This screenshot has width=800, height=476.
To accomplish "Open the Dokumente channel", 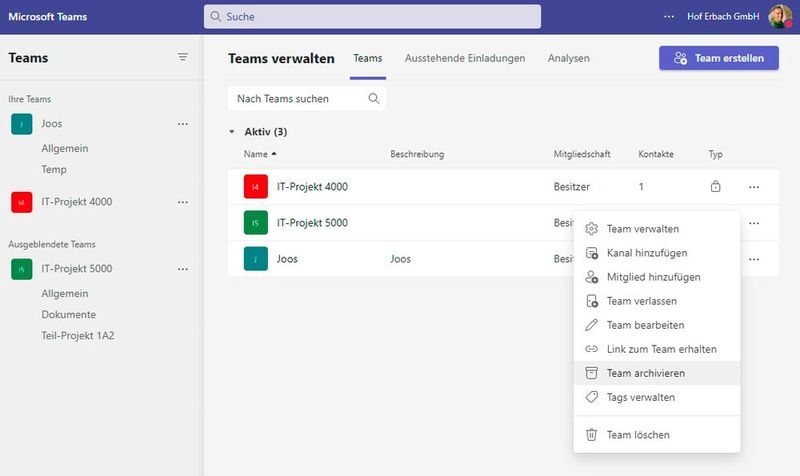I will [68, 314].
